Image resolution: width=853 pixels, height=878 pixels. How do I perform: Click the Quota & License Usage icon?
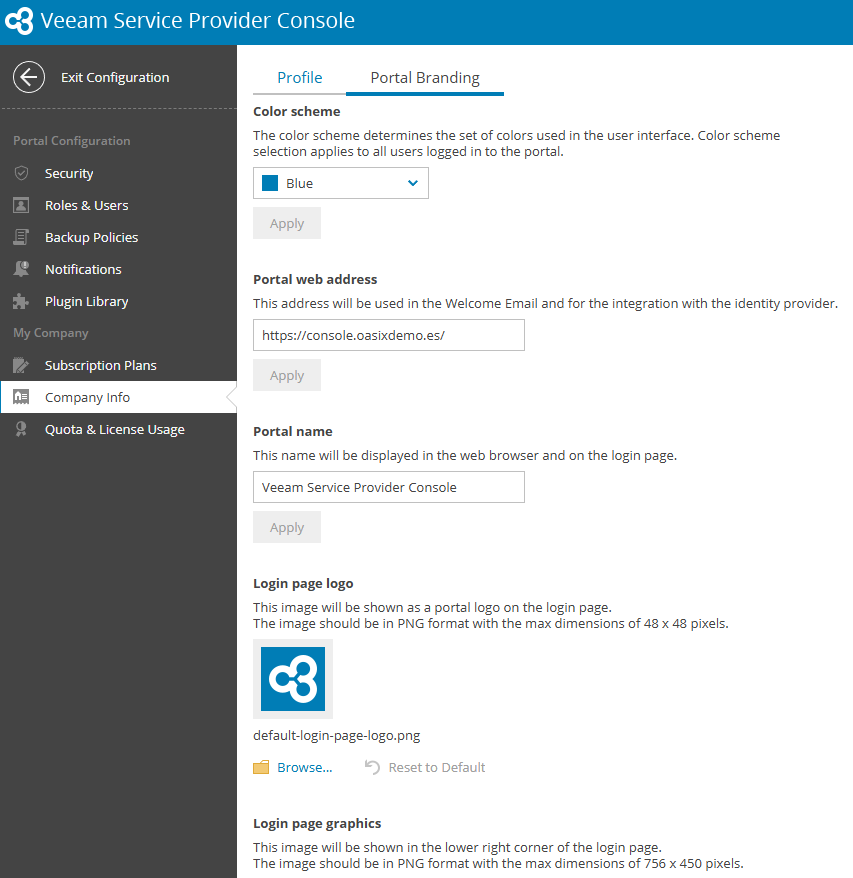tap(21, 429)
